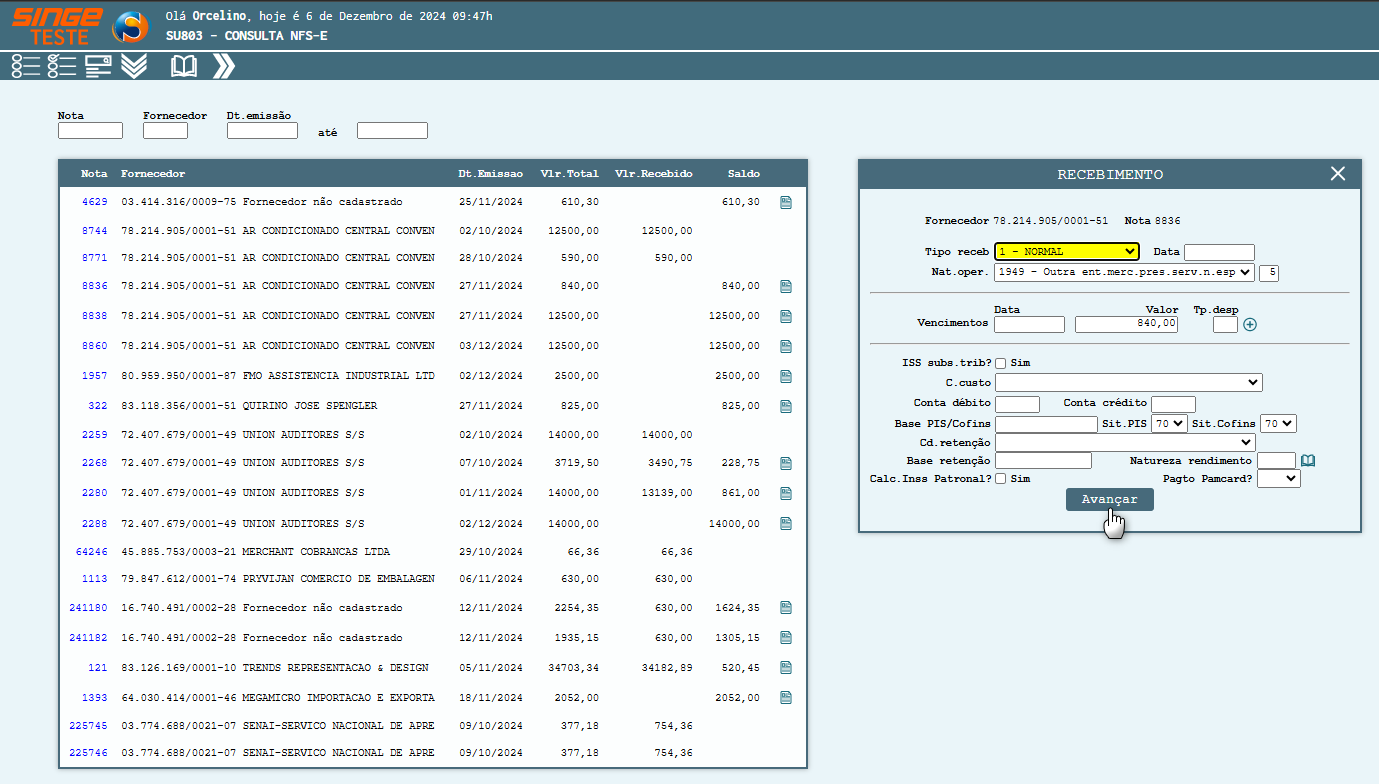Enable Calc.Inss Patronal Sim checkbox
Viewport: 1379px width, 784px height.
coord(1001,479)
